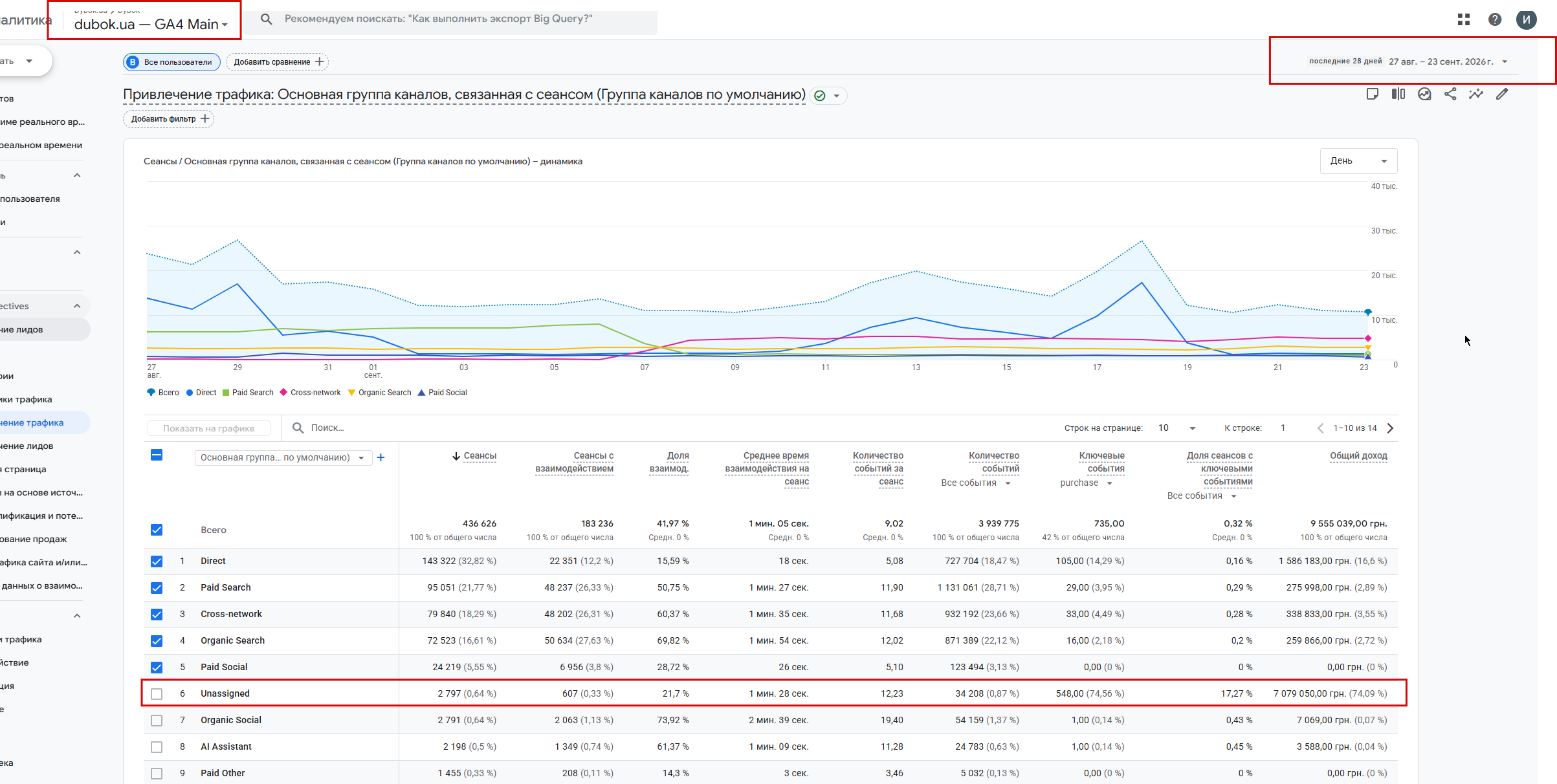1557x784 pixels.
Task: Click the Cross-network legend color marker
Action: coord(283,392)
